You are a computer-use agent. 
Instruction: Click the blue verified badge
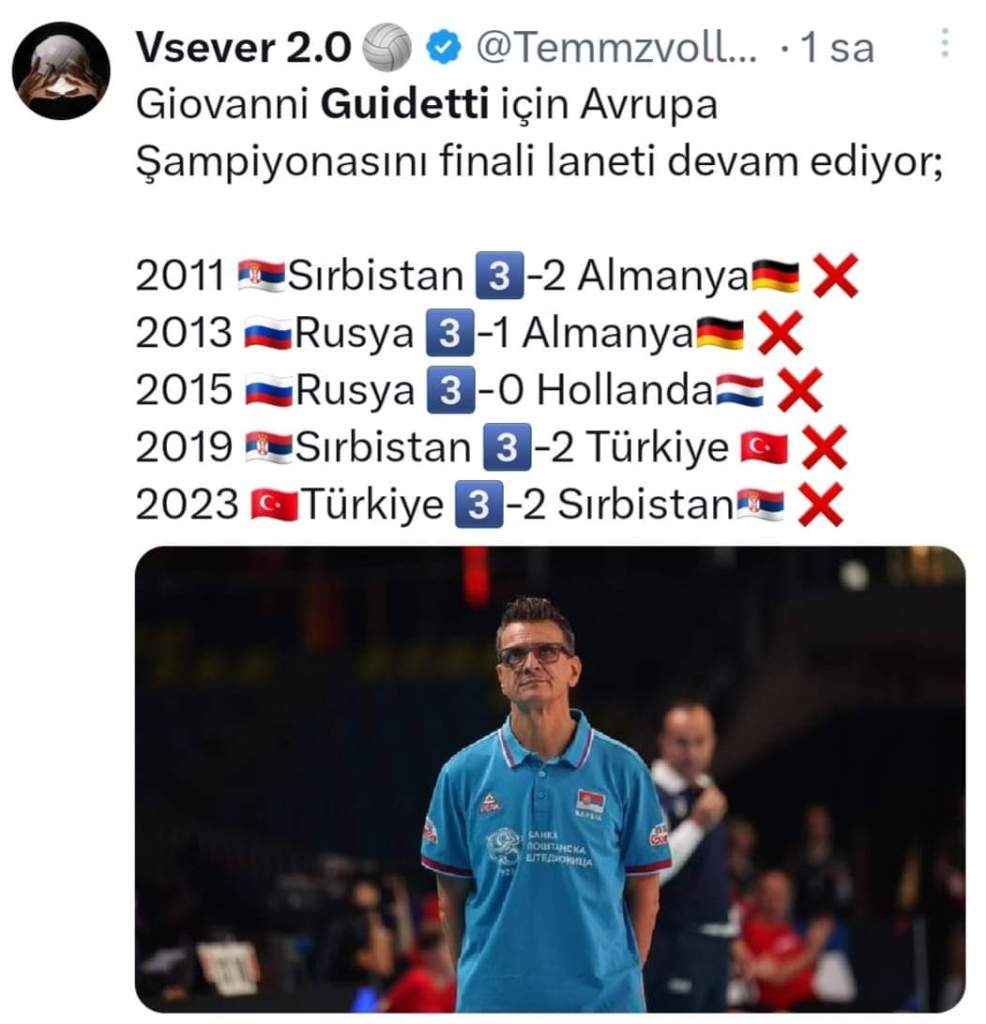point(444,48)
